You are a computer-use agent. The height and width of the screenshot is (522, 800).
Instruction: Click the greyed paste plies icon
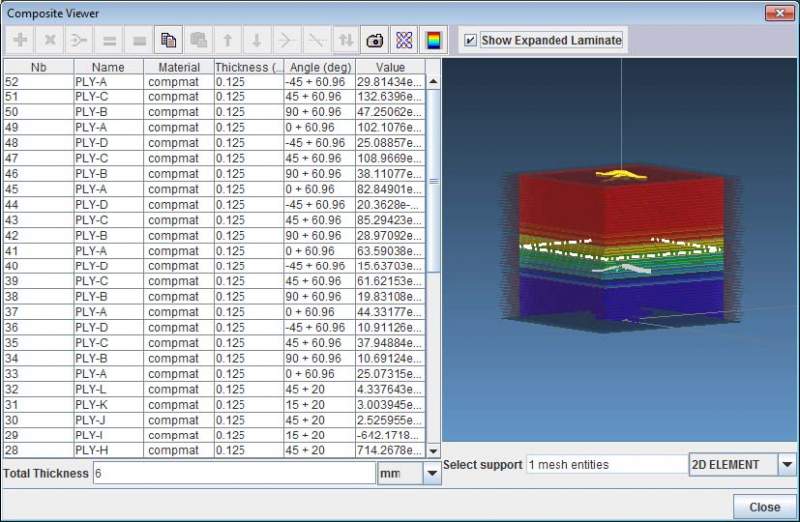tap(198, 40)
